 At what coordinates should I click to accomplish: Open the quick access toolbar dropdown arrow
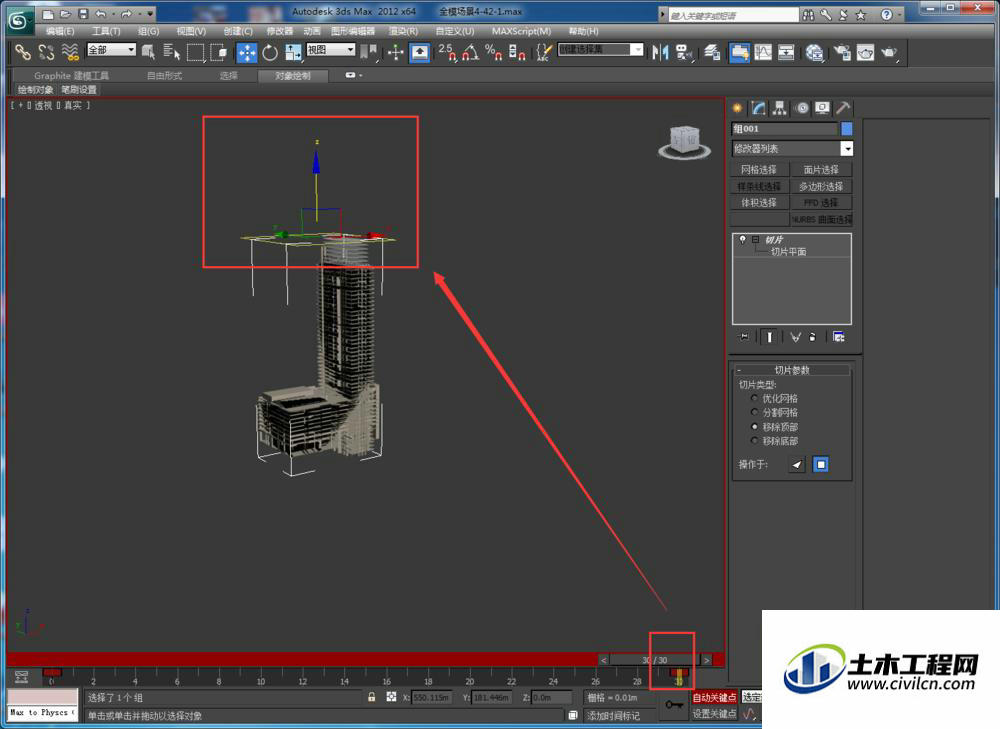coord(151,13)
